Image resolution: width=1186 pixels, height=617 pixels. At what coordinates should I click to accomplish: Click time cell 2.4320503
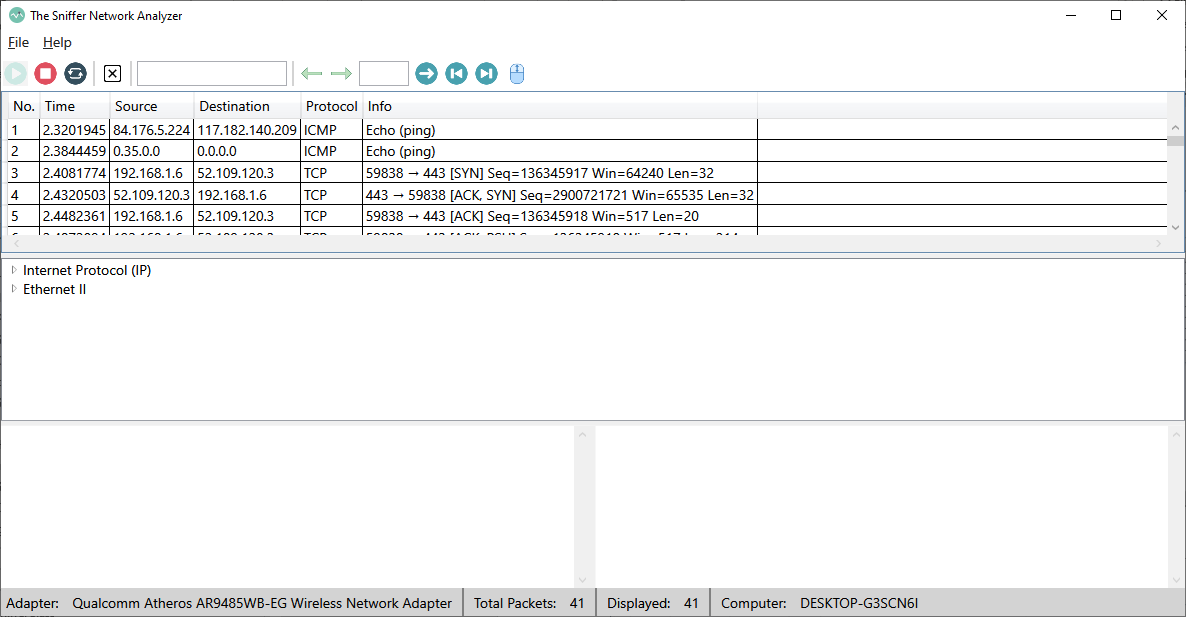[x=74, y=195]
